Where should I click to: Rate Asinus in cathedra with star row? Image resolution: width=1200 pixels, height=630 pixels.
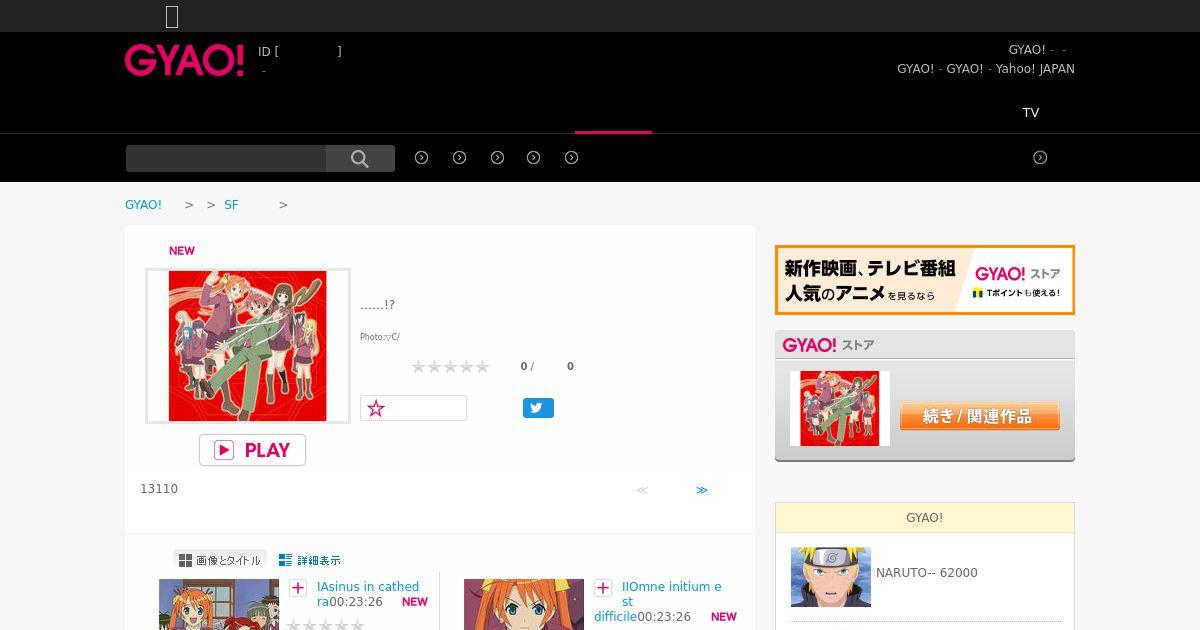coord(325,625)
